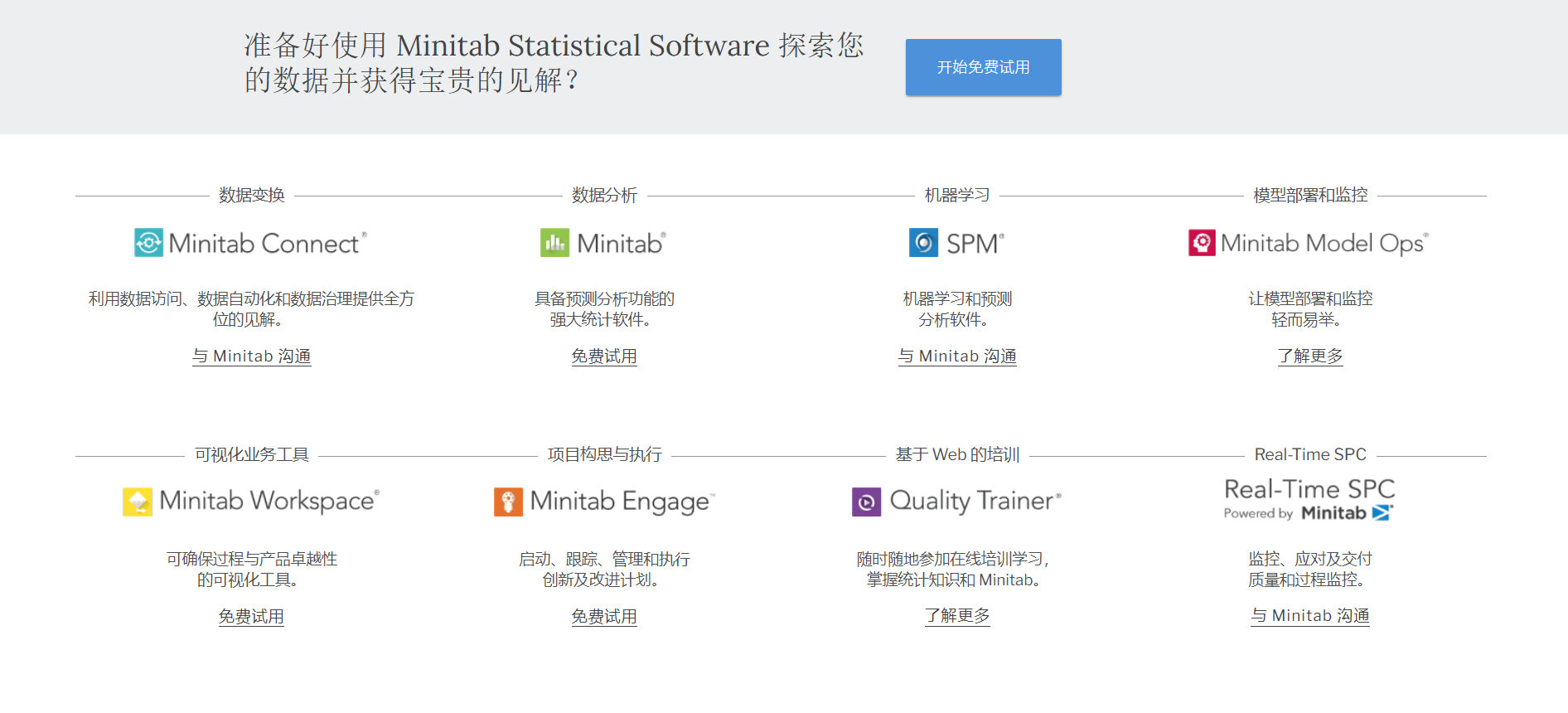Click 与 Minitab 沟通 under Real-Time SPC
This screenshot has height=713, width=1568.
click(x=1309, y=616)
